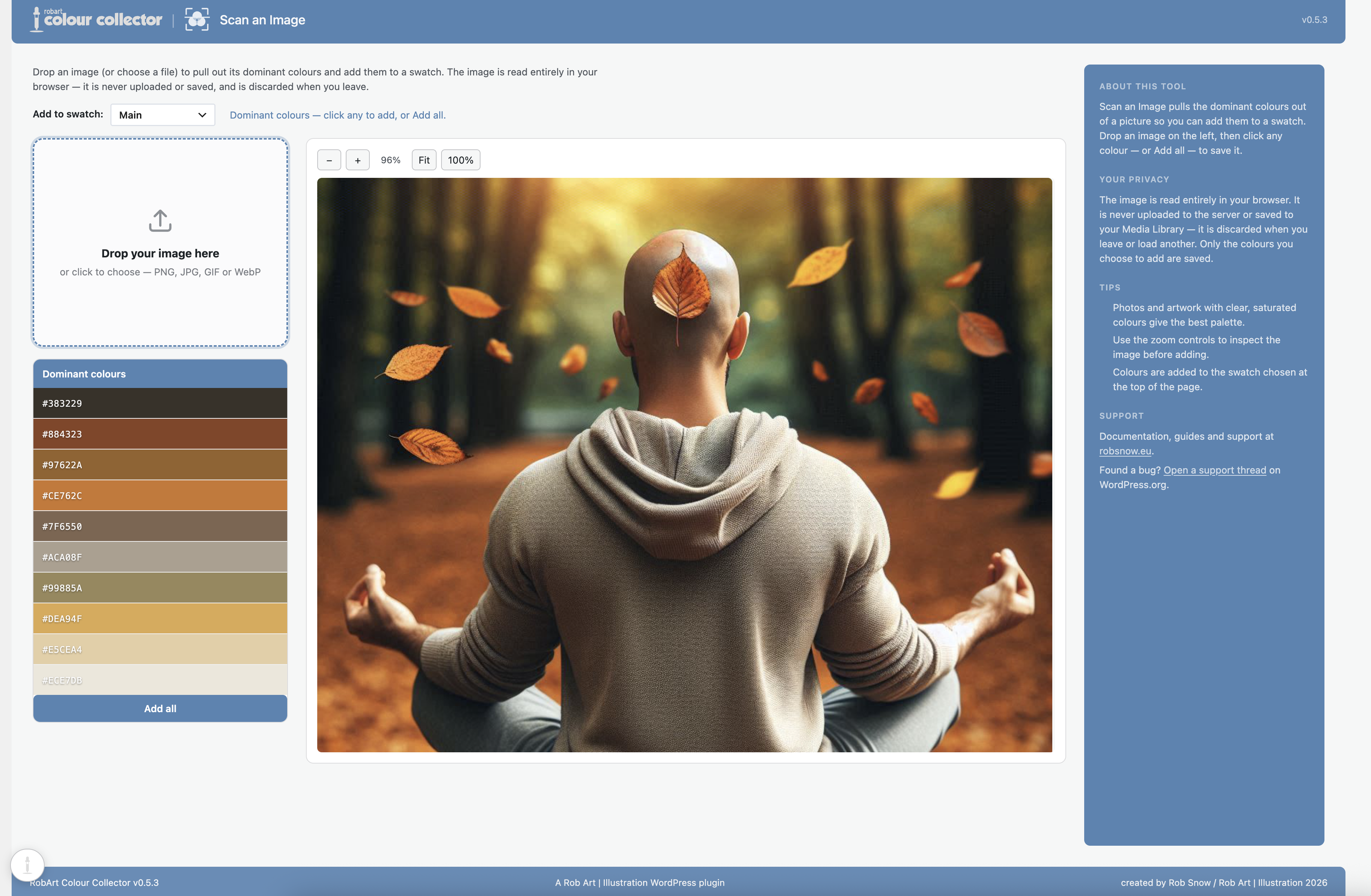Click the 'Dominant colours — click any to add' hint
The height and width of the screenshot is (896, 1371).
[337, 115]
